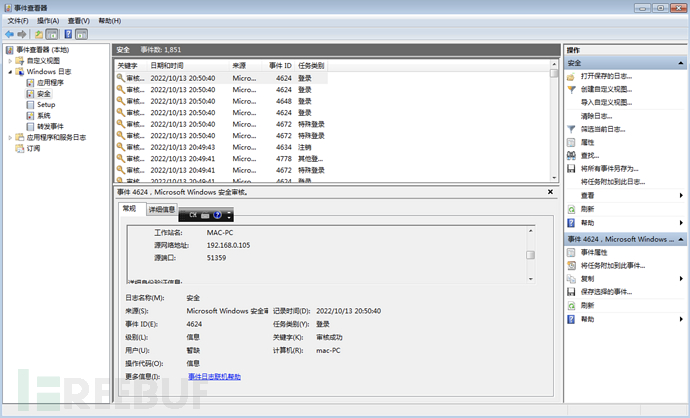Image resolution: width=690 pixels, height=418 pixels.
Task: Open 事件属性 action
Action: (594, 252)
